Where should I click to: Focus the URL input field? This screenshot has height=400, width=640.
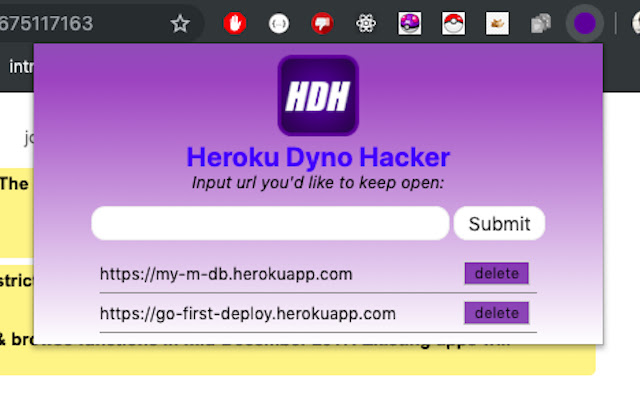pos(270,223)
